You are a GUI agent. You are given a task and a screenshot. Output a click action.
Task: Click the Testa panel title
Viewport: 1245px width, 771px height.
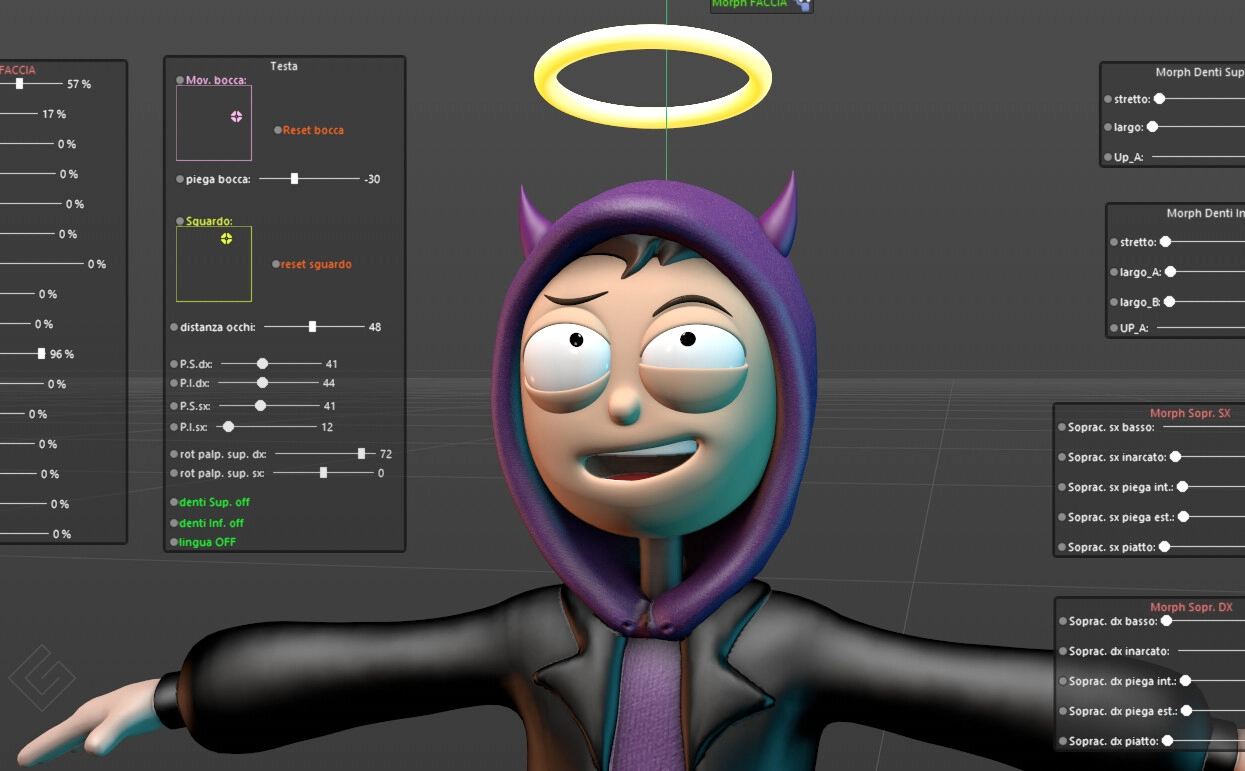(284, 66)
